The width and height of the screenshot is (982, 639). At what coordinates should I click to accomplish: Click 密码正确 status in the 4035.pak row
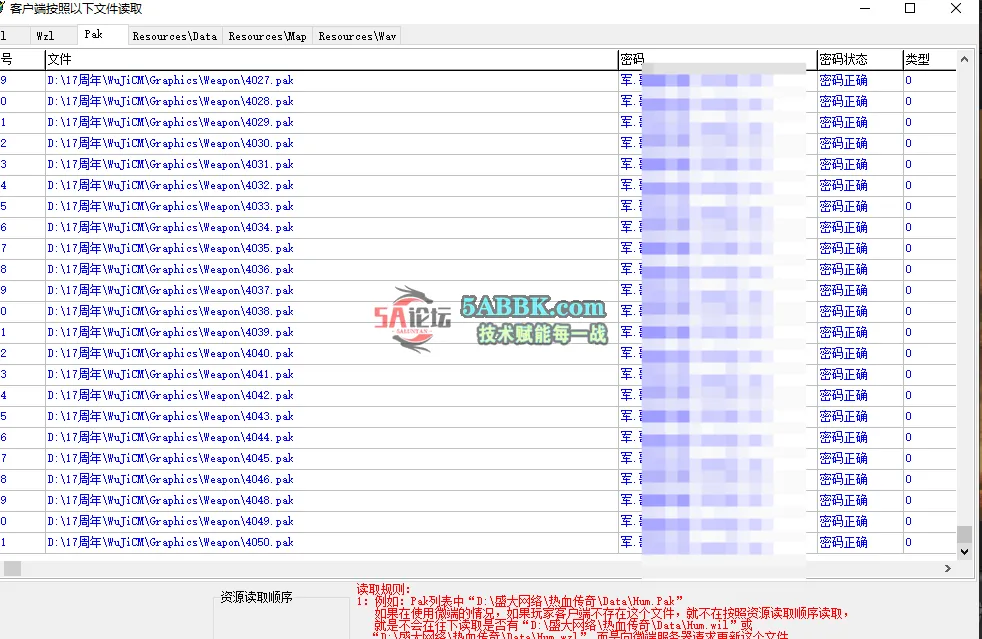click(844, 248)
